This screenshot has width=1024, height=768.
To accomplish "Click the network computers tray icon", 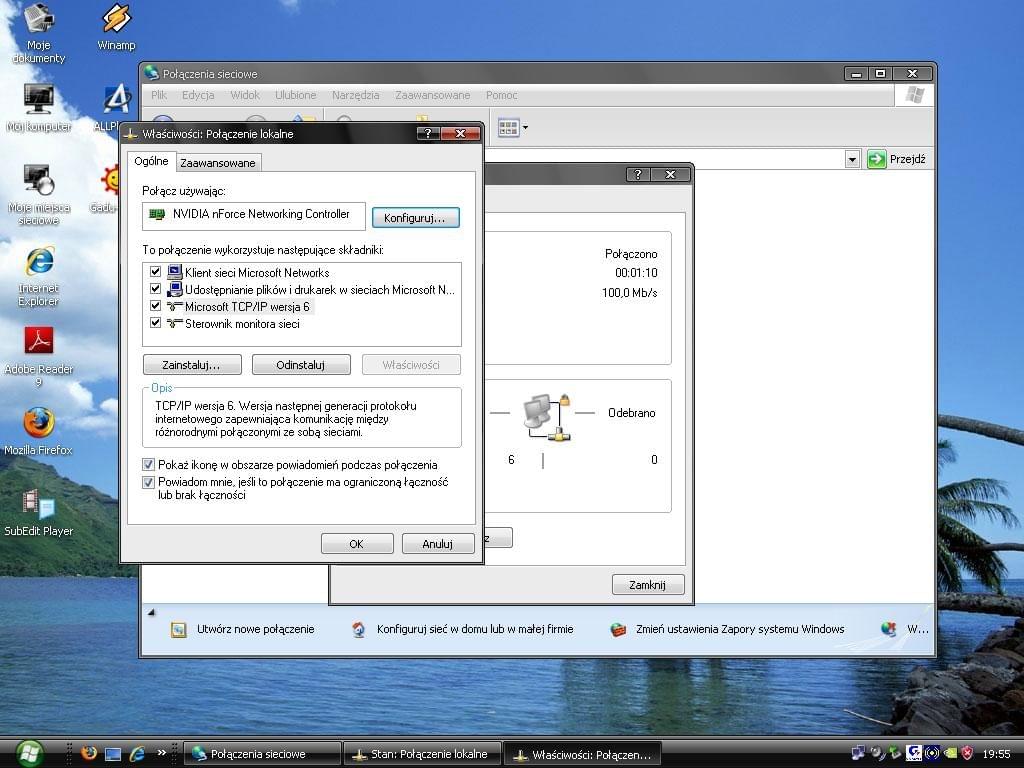I will (x=858, y=754).
